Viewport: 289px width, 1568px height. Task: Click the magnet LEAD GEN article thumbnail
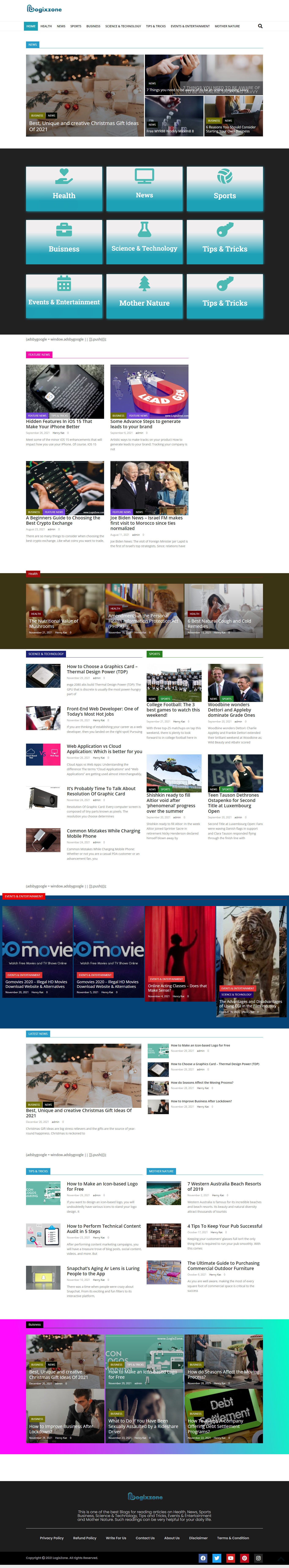(149, 391)
